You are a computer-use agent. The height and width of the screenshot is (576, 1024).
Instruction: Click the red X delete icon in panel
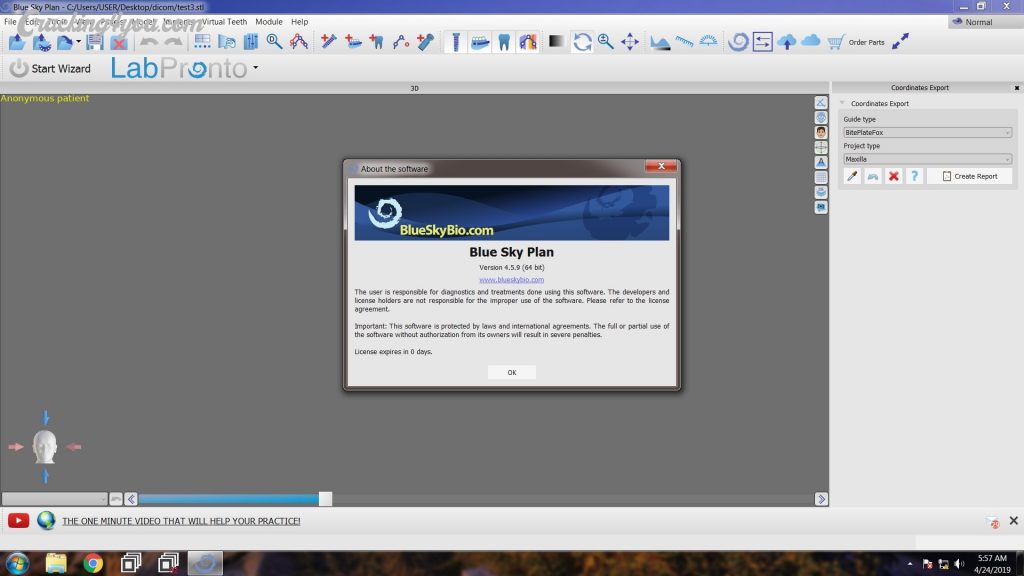894,176
